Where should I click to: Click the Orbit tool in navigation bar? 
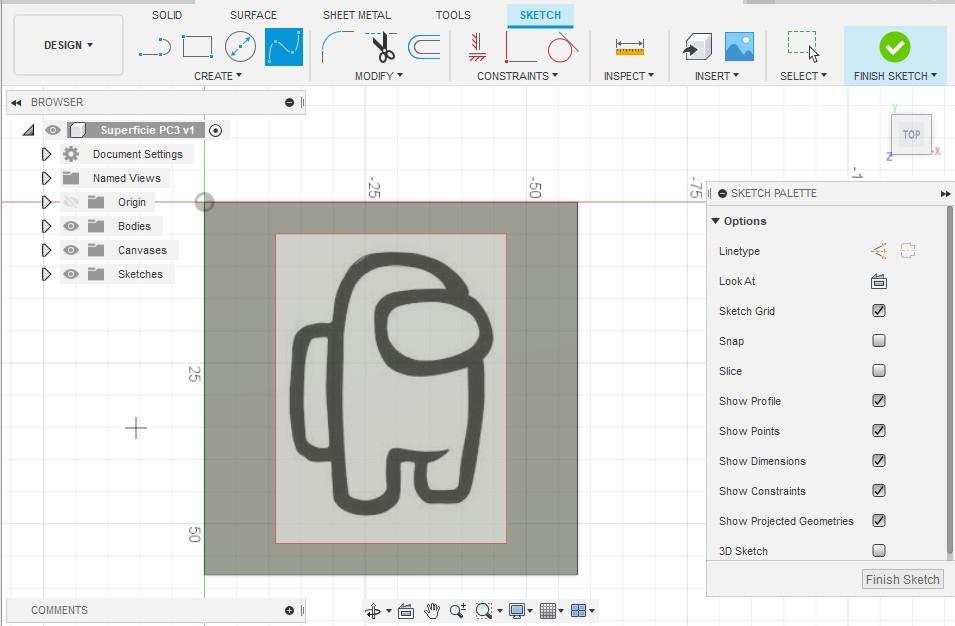pyautogui.click(x=373, y=610)
